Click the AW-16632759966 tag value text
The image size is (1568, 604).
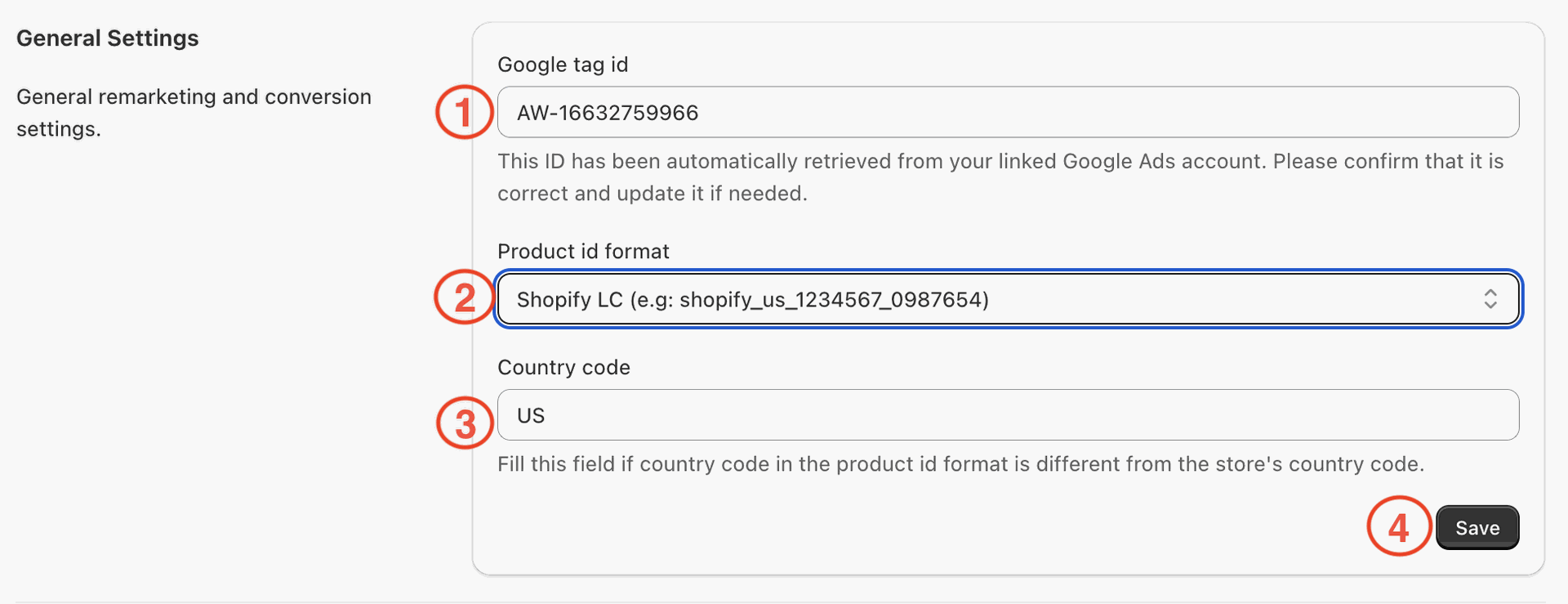click(608, 113)
